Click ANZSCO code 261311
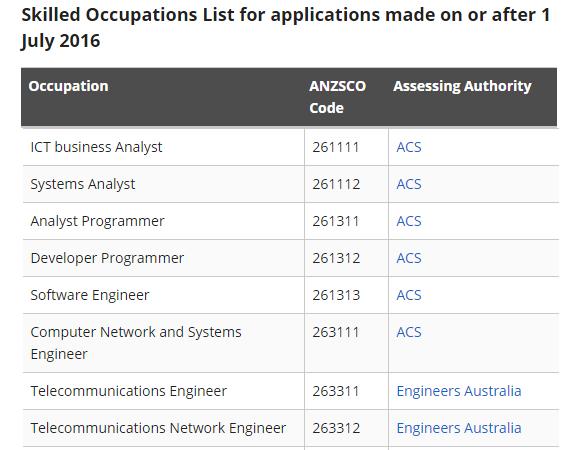 coord(336,221)
